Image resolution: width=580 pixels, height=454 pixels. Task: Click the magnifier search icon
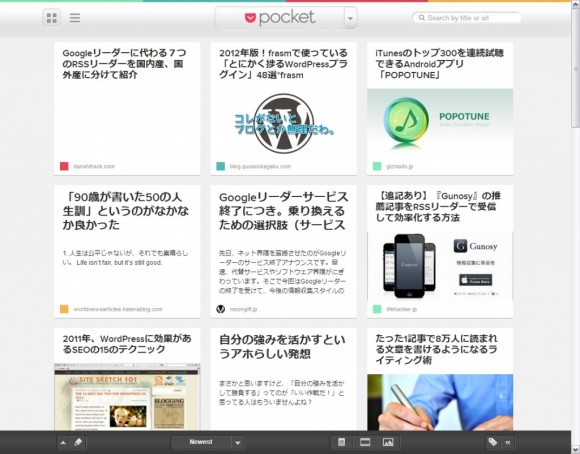[x=421, y=17]
